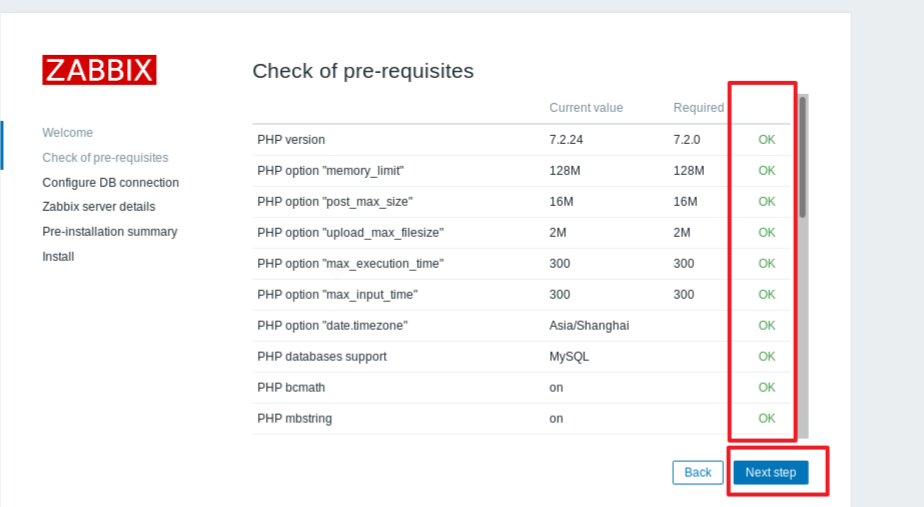Open Check of pre-requisites step
The height and width of the screenshot is (507, 924).
(x=105, y=157)
